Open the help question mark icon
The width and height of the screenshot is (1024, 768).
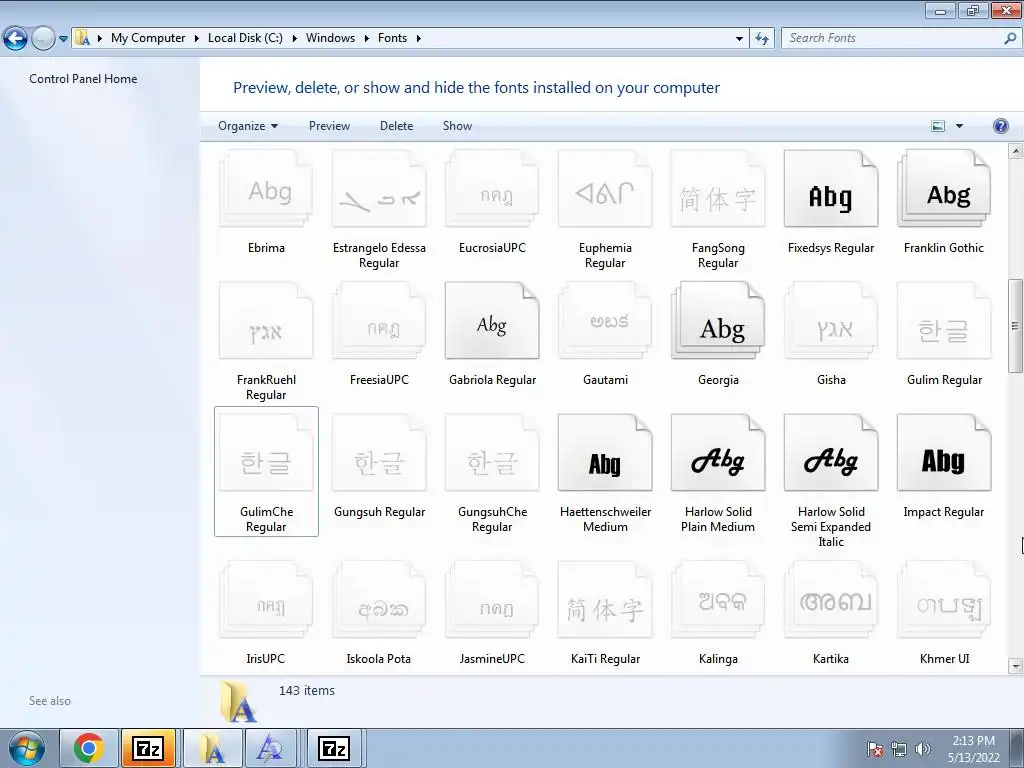[x=1000, y=126]
